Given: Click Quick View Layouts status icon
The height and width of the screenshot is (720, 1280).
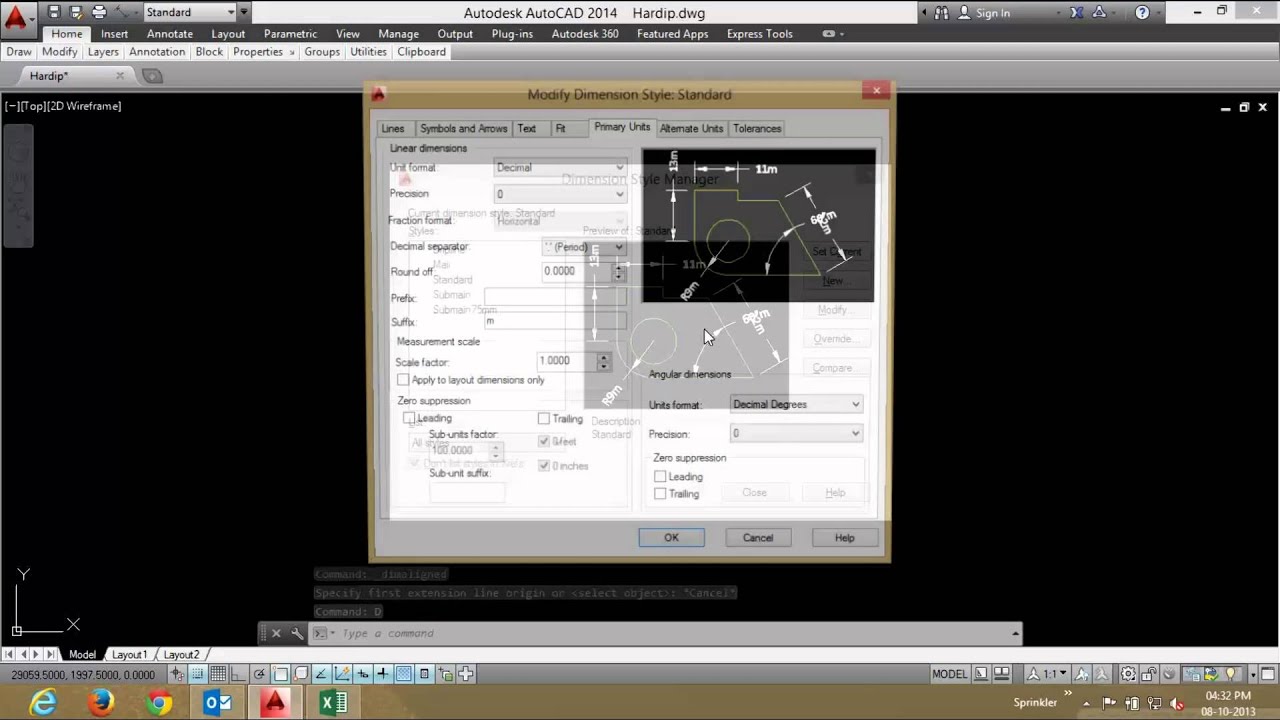Looking at the screenshot, I should [981, 674].
